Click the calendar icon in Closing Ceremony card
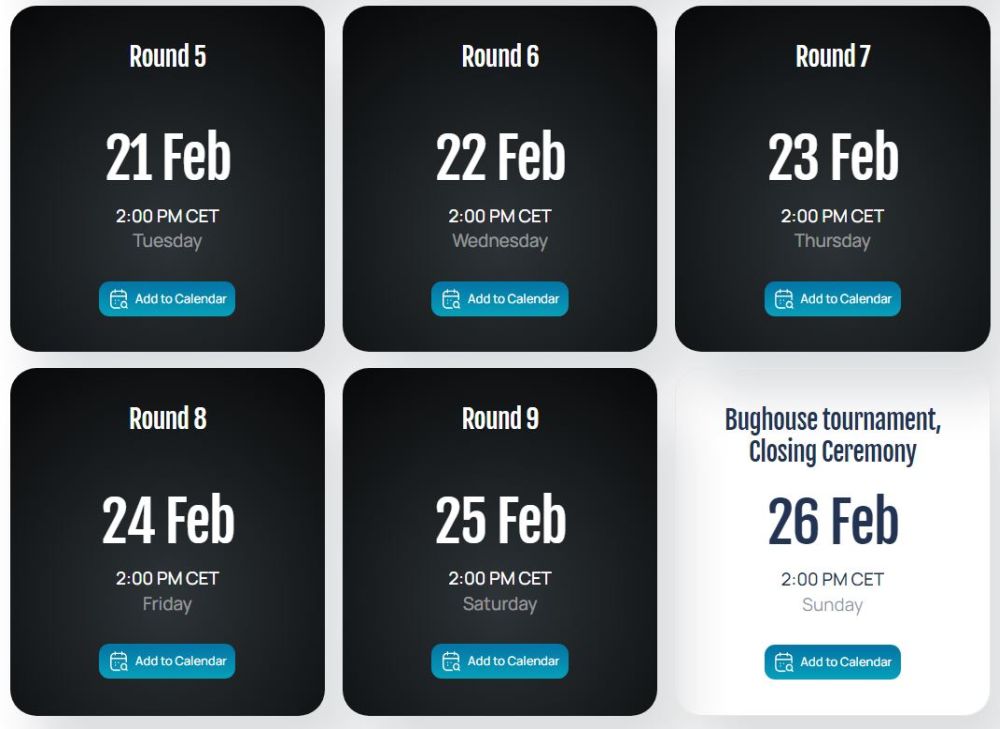This screenshot has width=1000, height=729. point(784,662)
